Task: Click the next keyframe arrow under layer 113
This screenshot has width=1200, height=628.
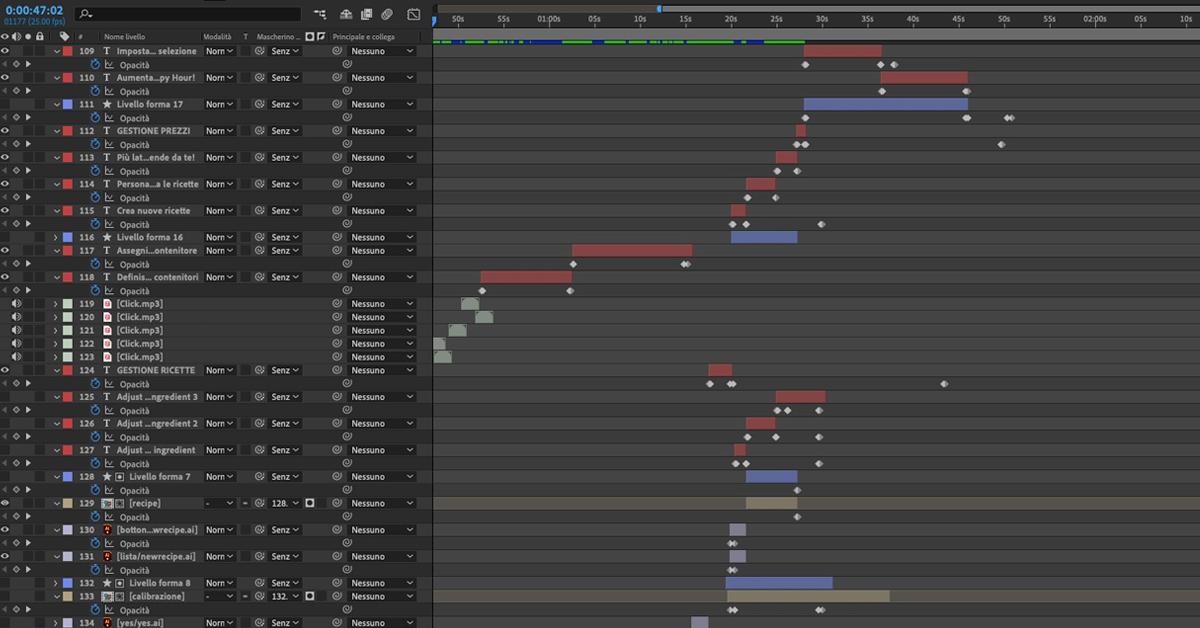Action: (28, 171)
